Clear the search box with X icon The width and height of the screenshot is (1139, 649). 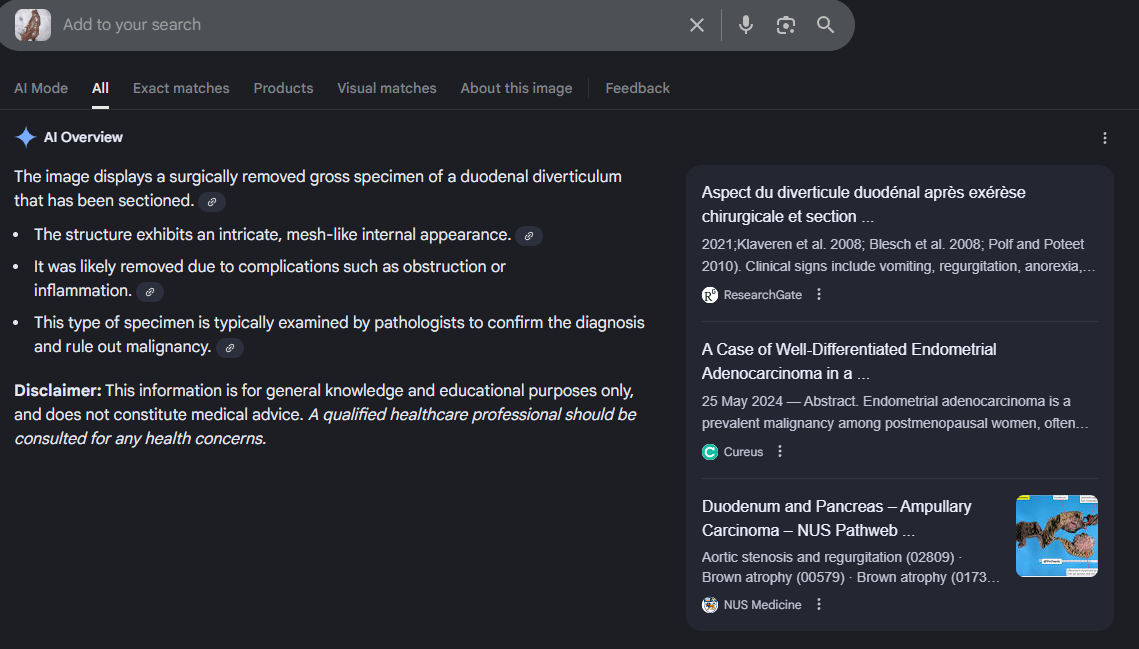coord(697,25)
